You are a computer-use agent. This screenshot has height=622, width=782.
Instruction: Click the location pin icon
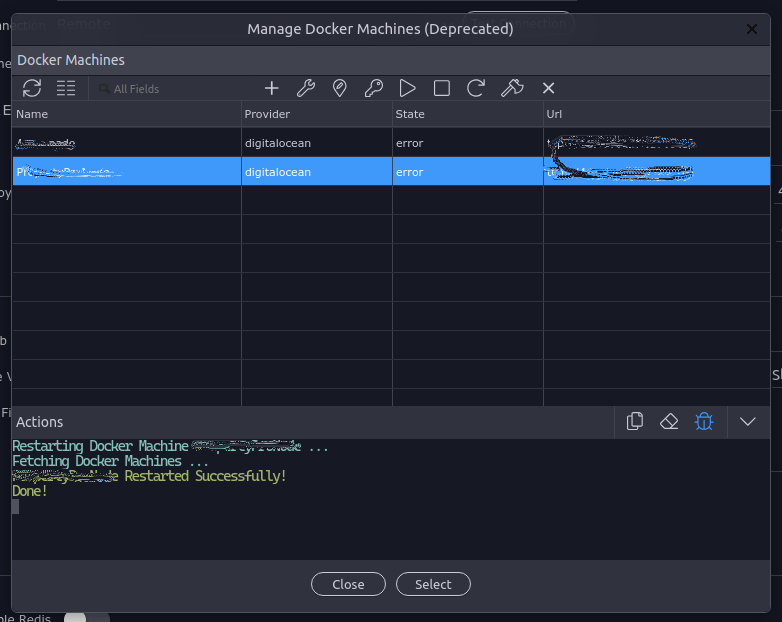tap(340, 88)
